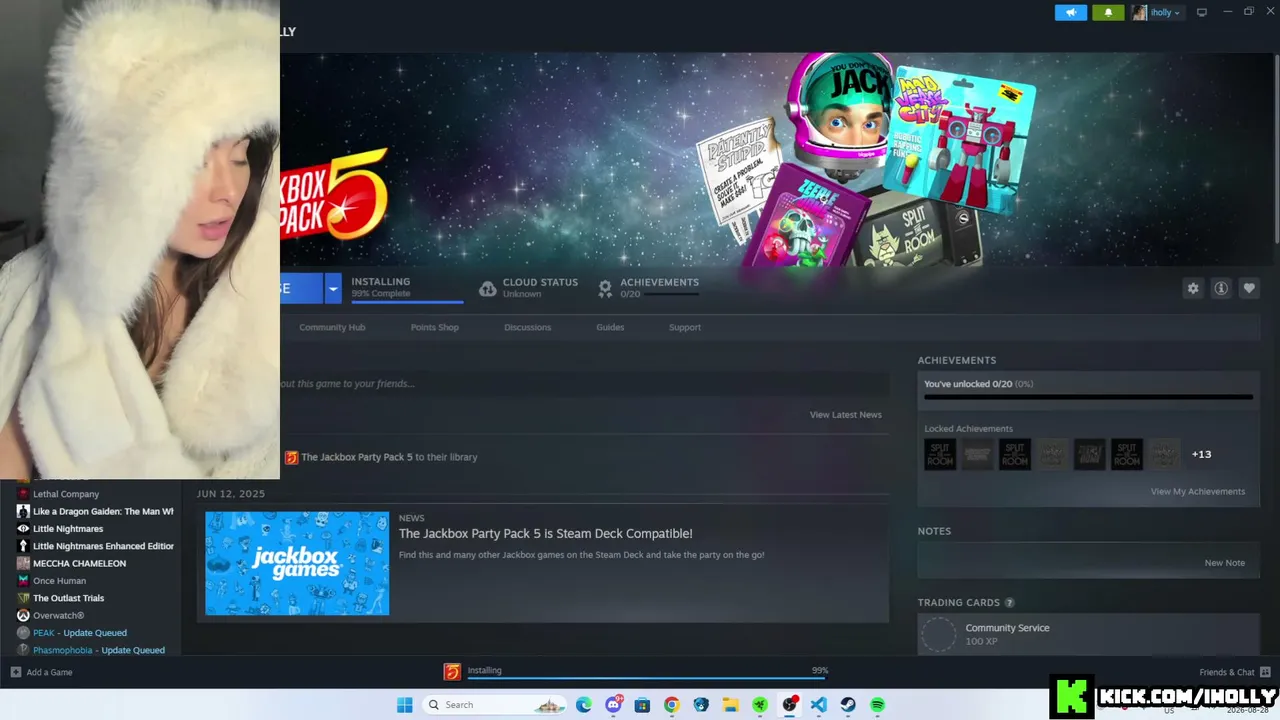
Task: Open trading cards help question mark
Action: pyautogui.click(x=1009, y=603)
